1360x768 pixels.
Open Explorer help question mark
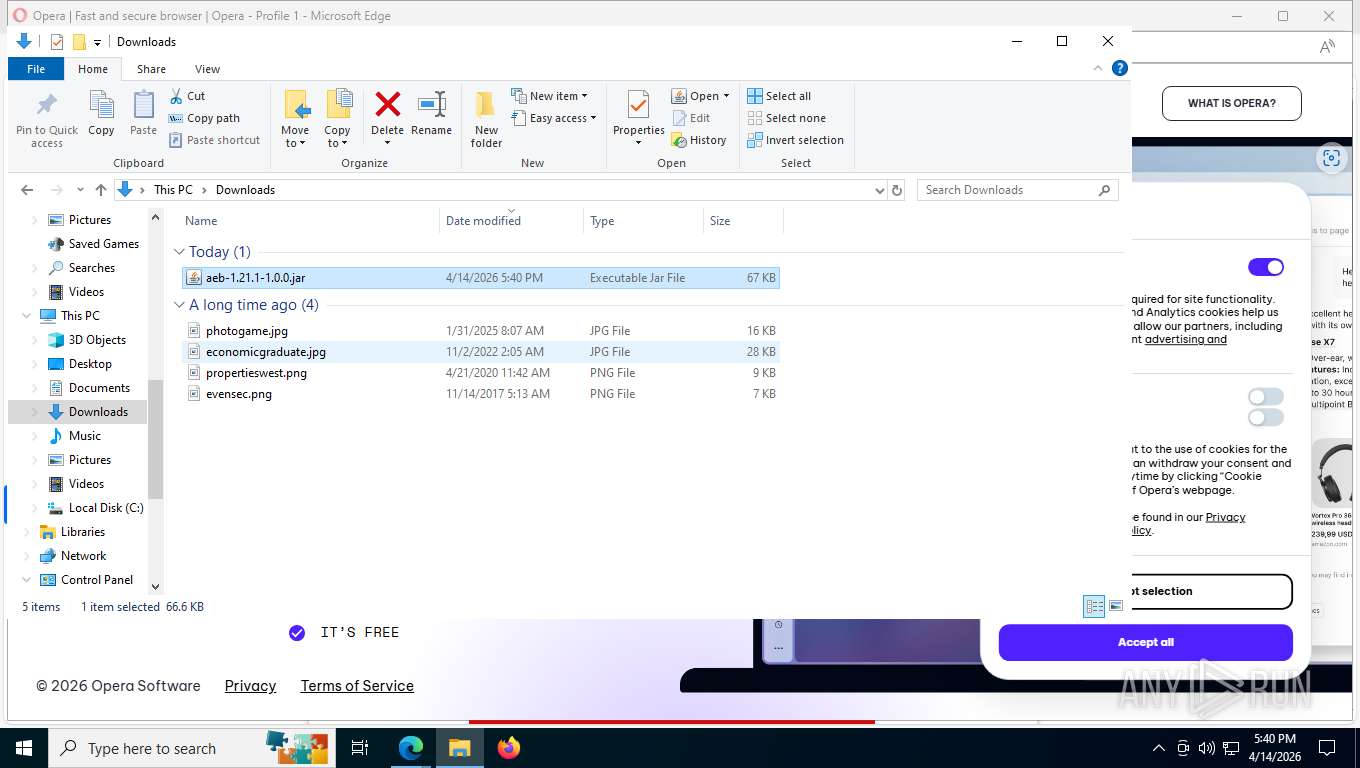click(x=1120, y=68)
